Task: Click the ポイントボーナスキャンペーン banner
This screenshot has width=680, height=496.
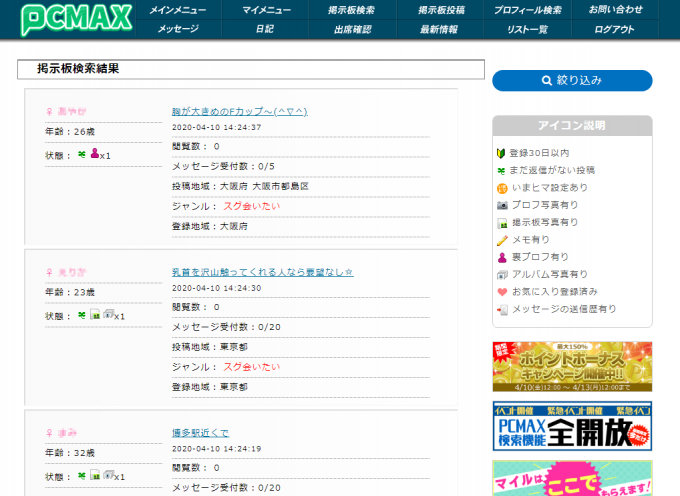Action: pyautogui.click(x=572, y=367)
